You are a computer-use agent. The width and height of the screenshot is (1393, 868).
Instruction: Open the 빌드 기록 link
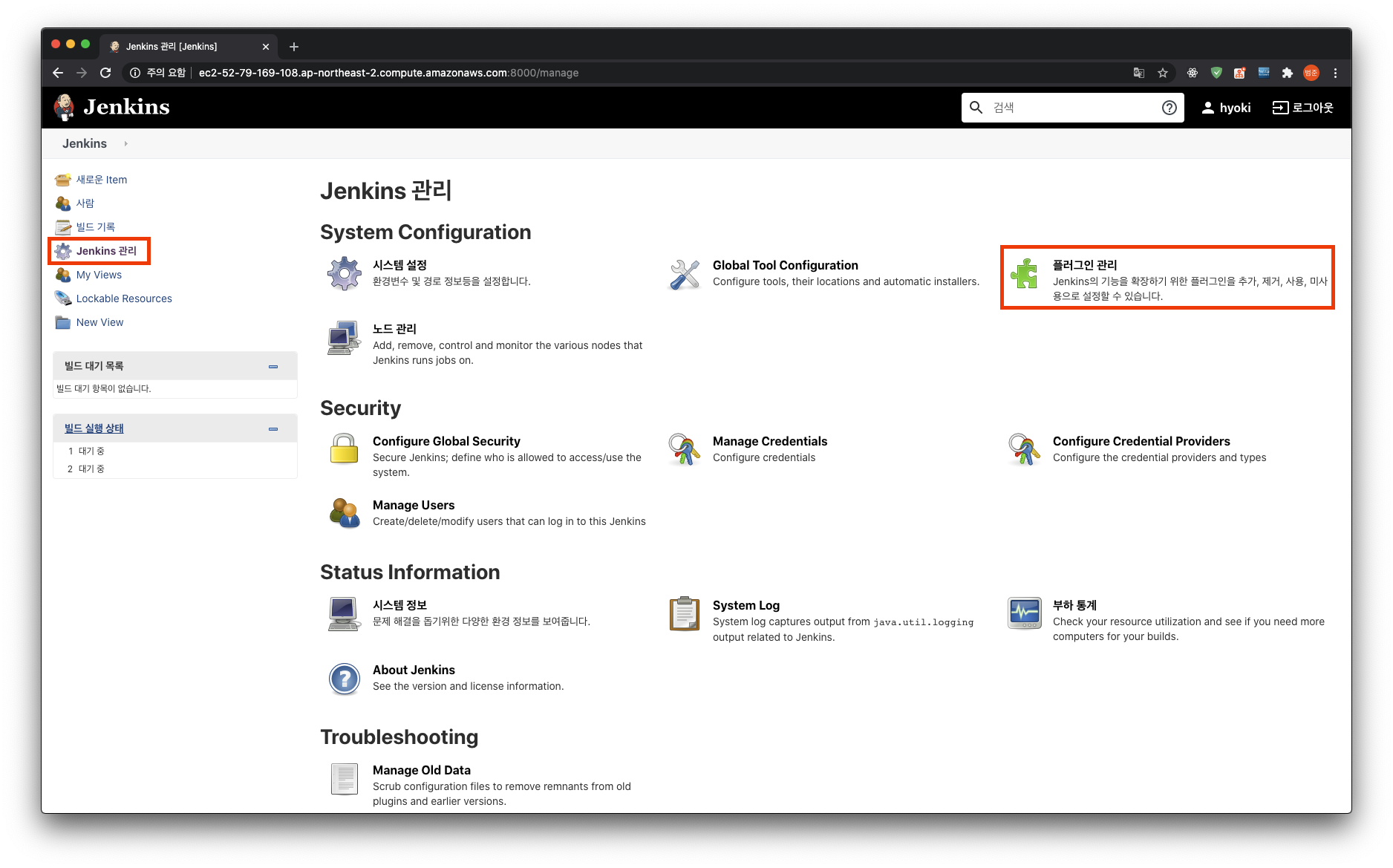96,227
